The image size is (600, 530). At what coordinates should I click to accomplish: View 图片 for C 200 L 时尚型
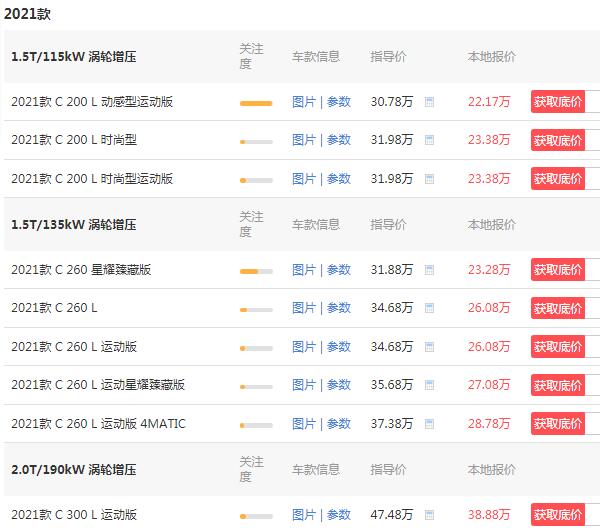[304, 140]
